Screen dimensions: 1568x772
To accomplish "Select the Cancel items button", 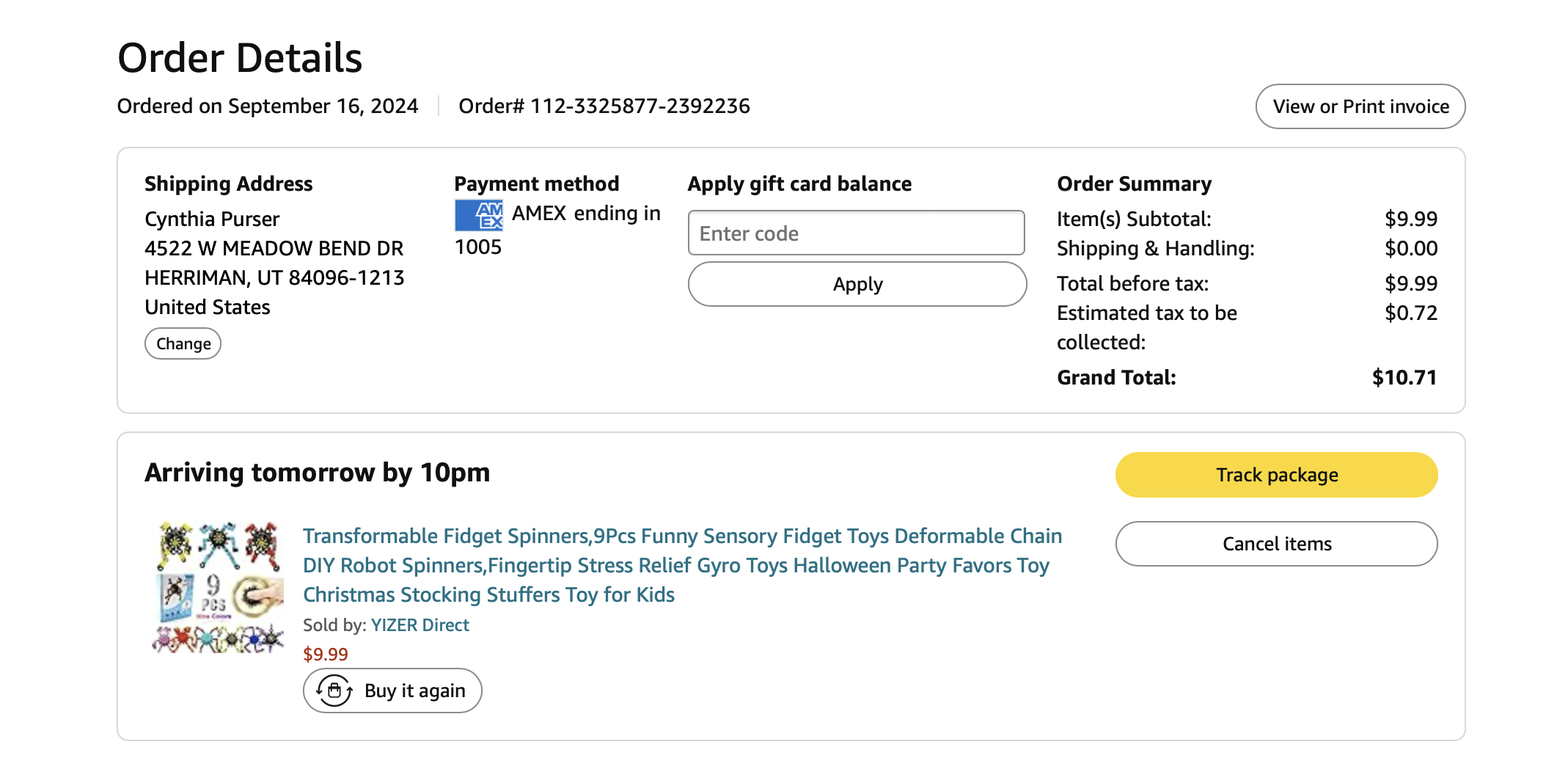I will coord(1276,544).
